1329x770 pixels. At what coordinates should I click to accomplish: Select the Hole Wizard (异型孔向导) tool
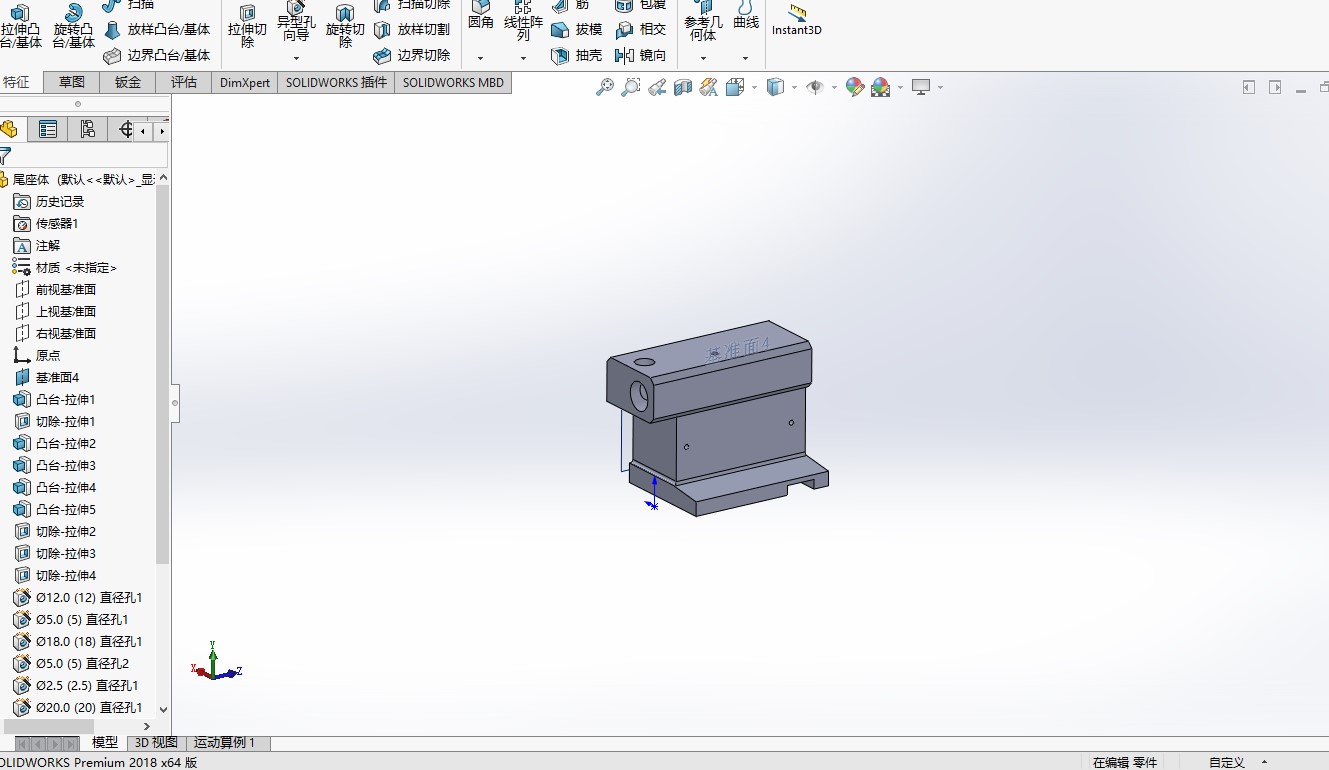tap(296, 22)
